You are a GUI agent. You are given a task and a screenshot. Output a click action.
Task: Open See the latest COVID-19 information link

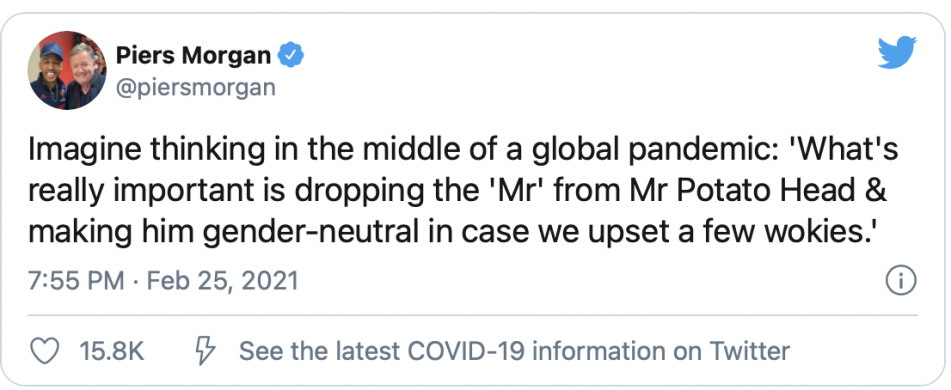pos(514,351)
